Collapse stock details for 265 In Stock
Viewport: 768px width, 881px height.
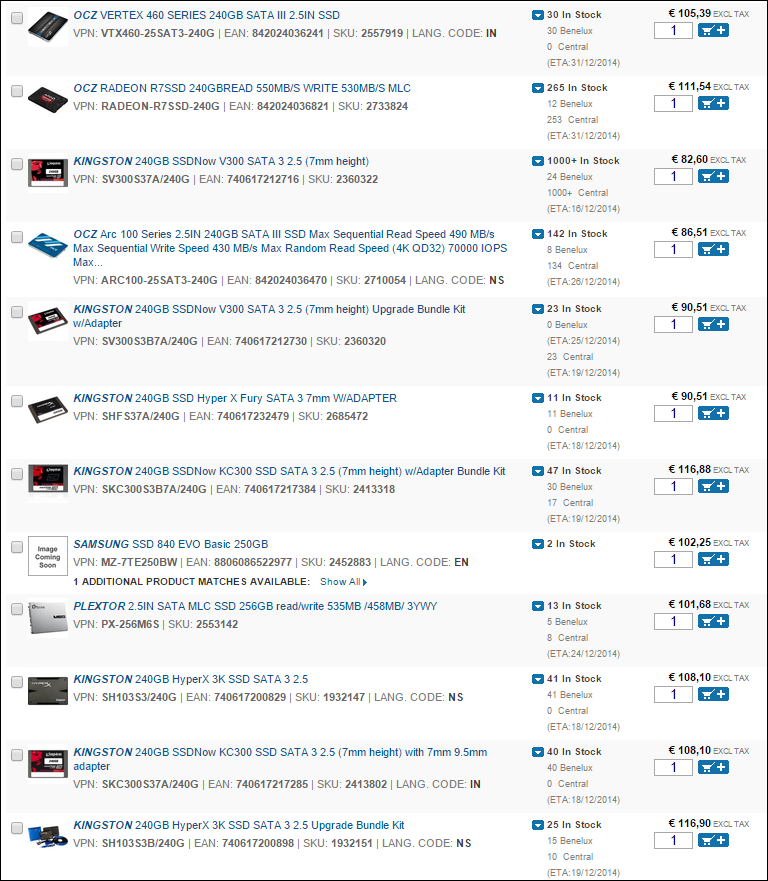[x=538, y=88]
